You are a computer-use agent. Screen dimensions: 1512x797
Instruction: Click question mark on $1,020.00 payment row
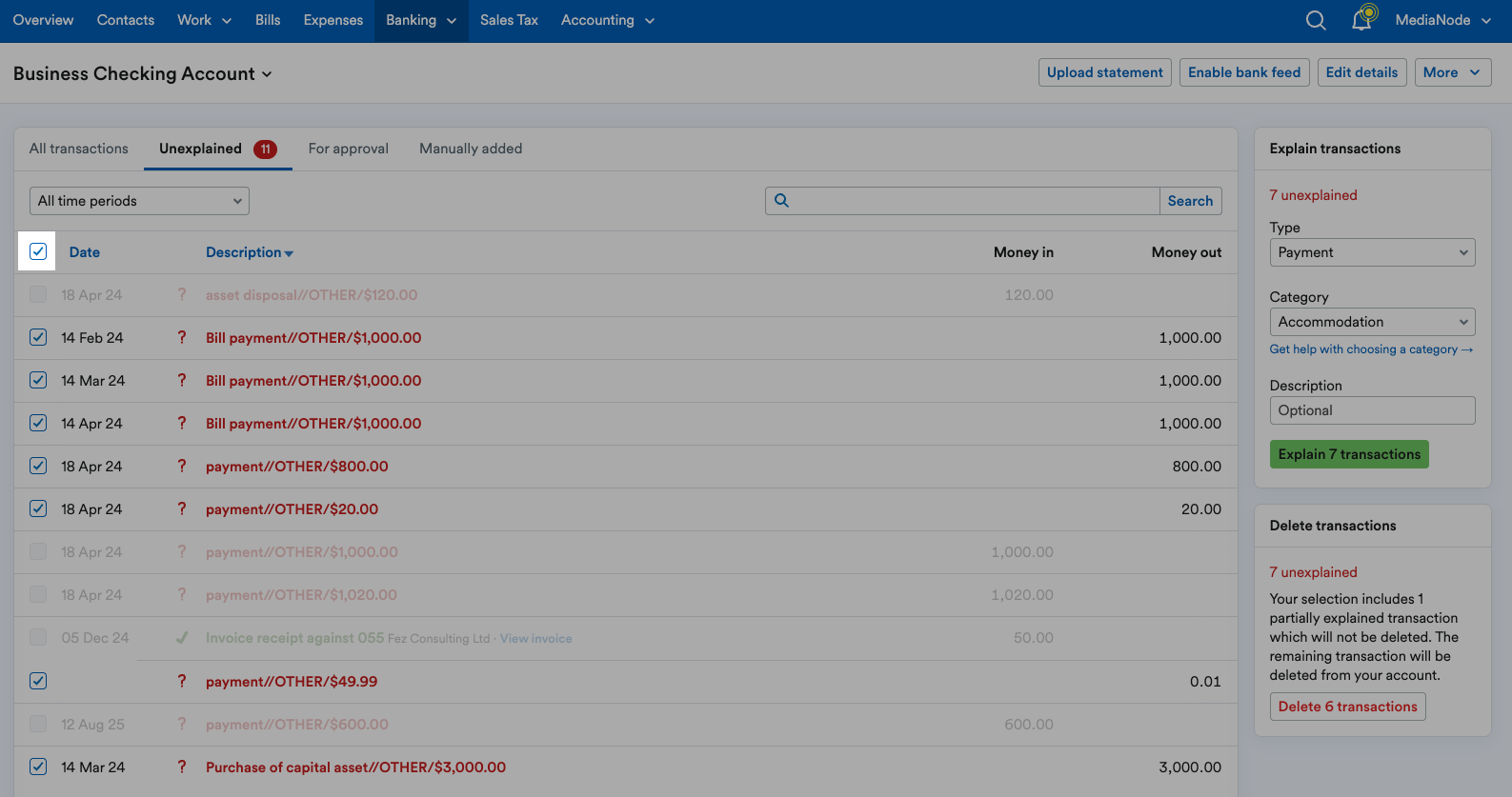click(x=182, y=595)
